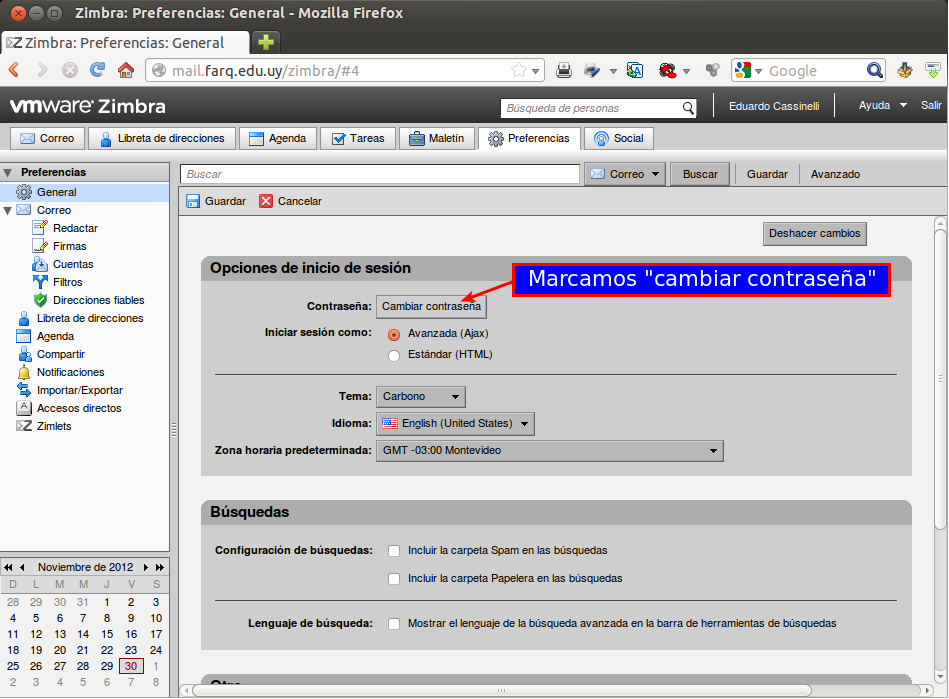Click the Avanzado search link
The image size is (949, 699).
(835, 174)
